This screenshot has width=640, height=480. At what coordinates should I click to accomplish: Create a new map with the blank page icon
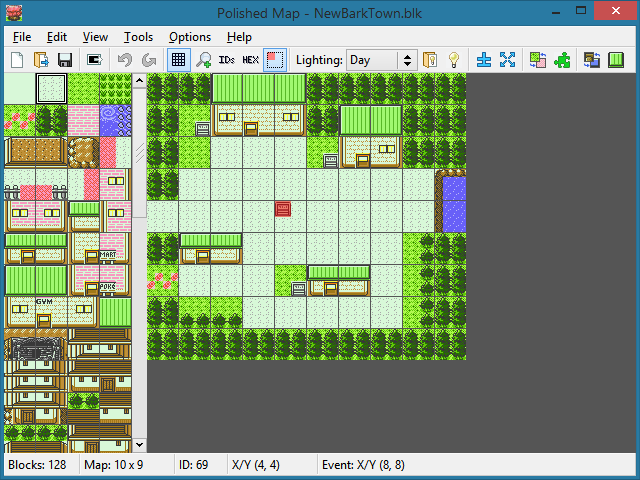pyautogui.click(x=17, y=60)
